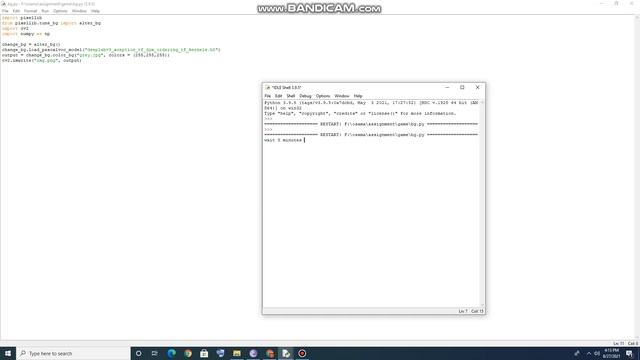640x360 pixels.
Task: Click the 'import cv2' line in the editor
Action: point(15,29)
